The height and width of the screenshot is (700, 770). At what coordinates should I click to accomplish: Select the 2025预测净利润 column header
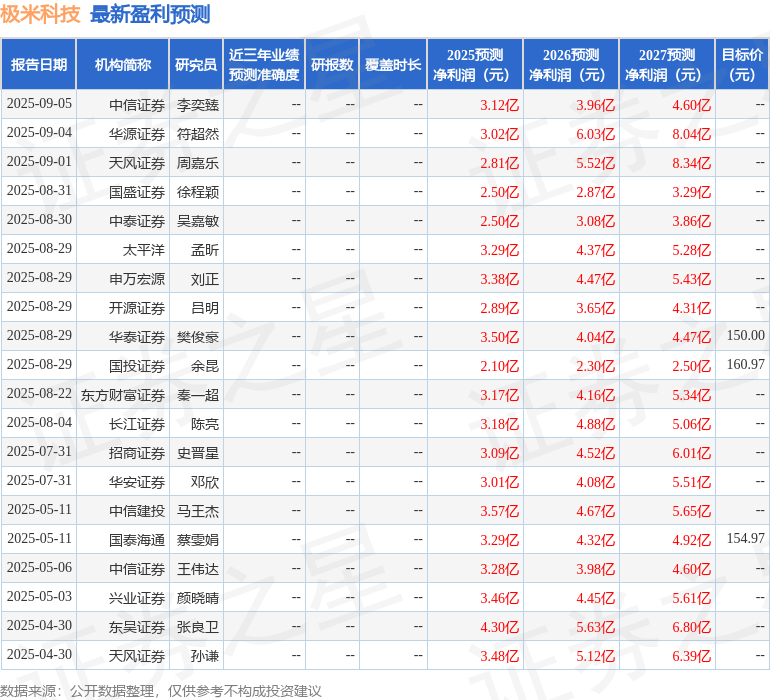tap(475, 65)
